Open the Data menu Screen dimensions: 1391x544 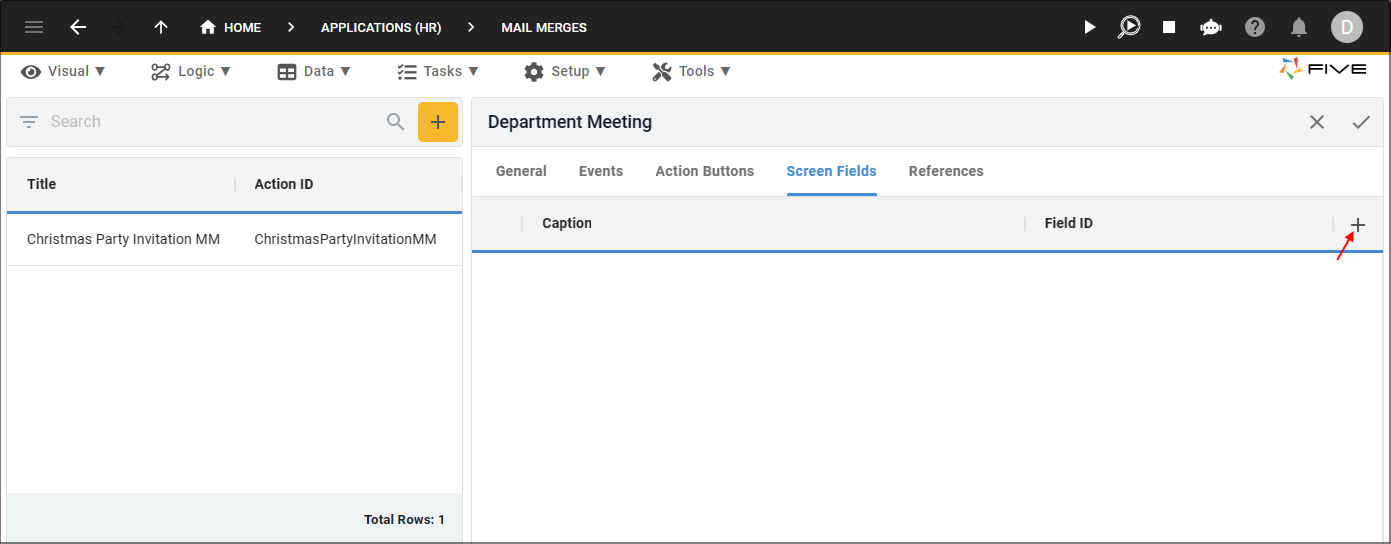pyautogui.click(x=314, y=71)
